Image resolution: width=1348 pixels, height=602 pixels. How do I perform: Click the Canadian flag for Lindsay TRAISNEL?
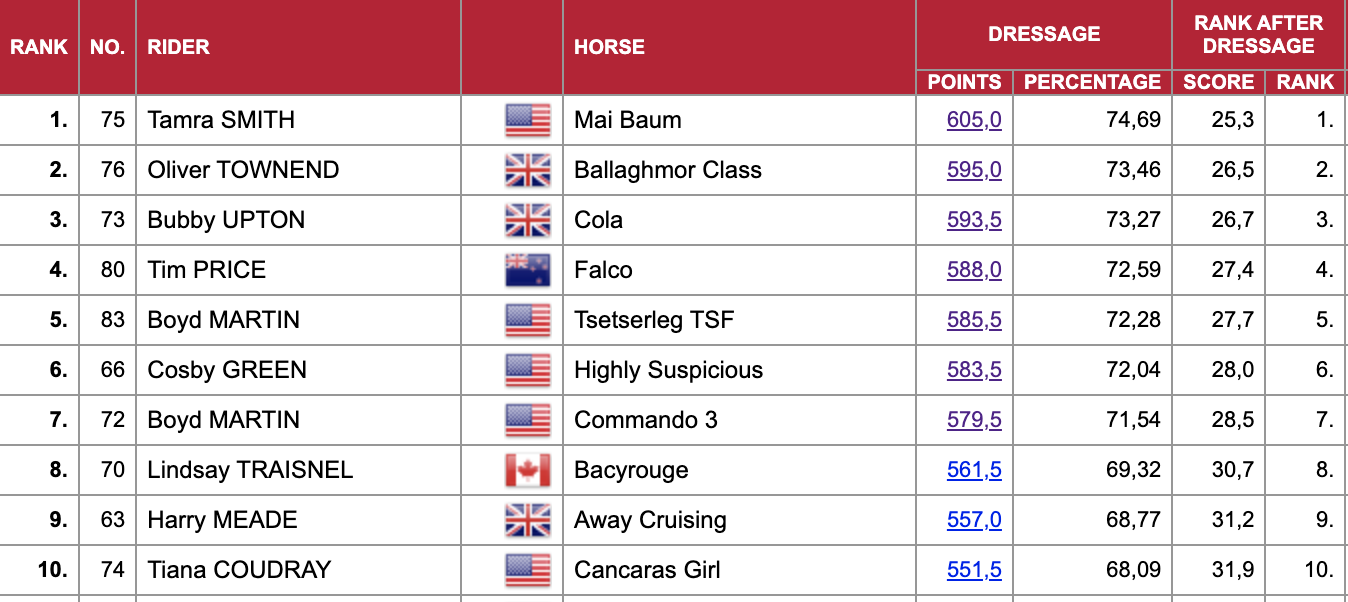coord(528,470)
